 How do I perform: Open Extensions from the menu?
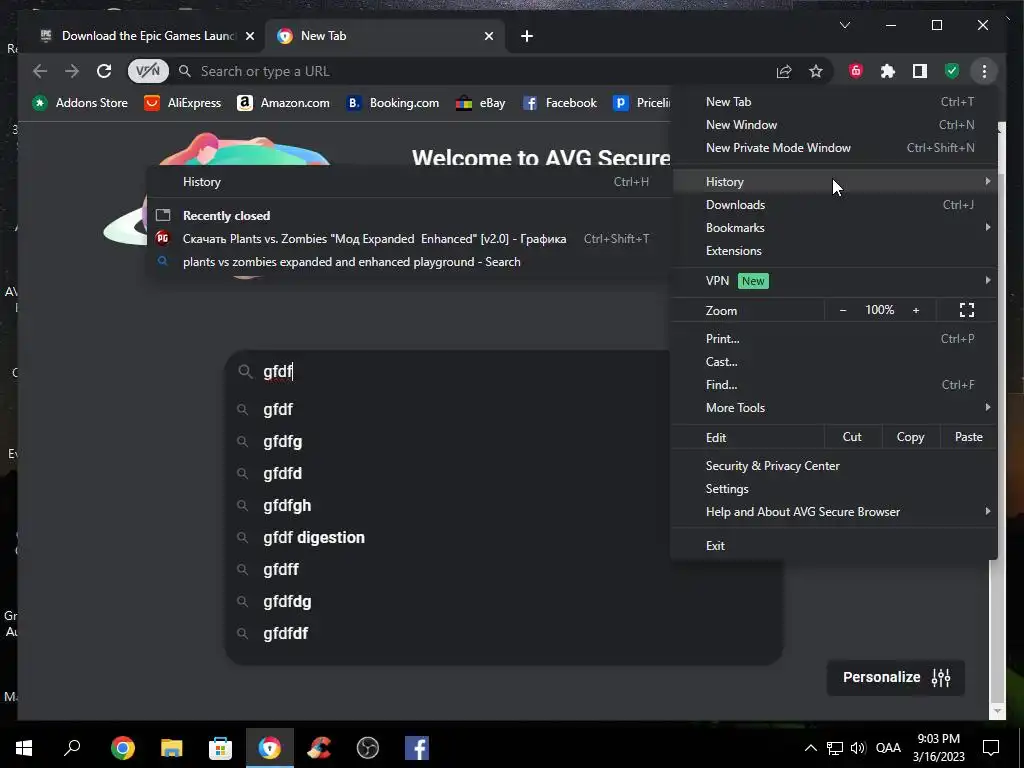click(x=834, y=251)
